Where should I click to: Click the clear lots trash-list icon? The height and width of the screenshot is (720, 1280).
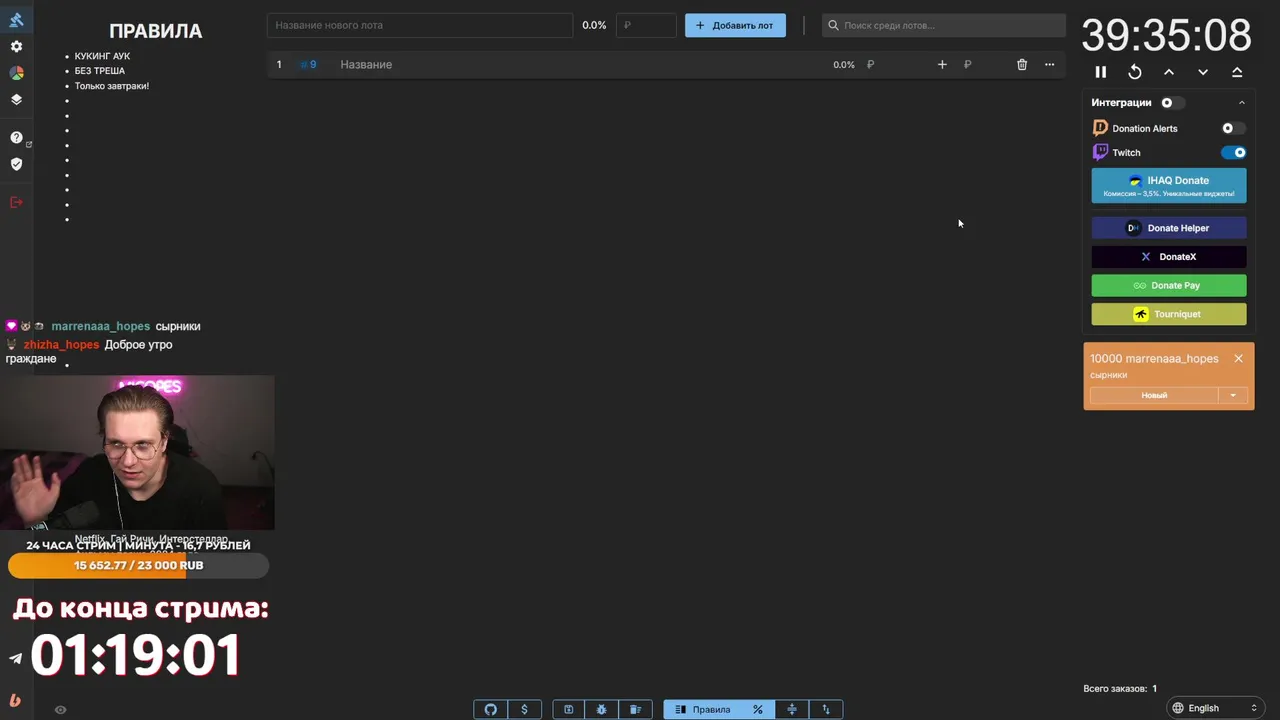coord(635,709)
